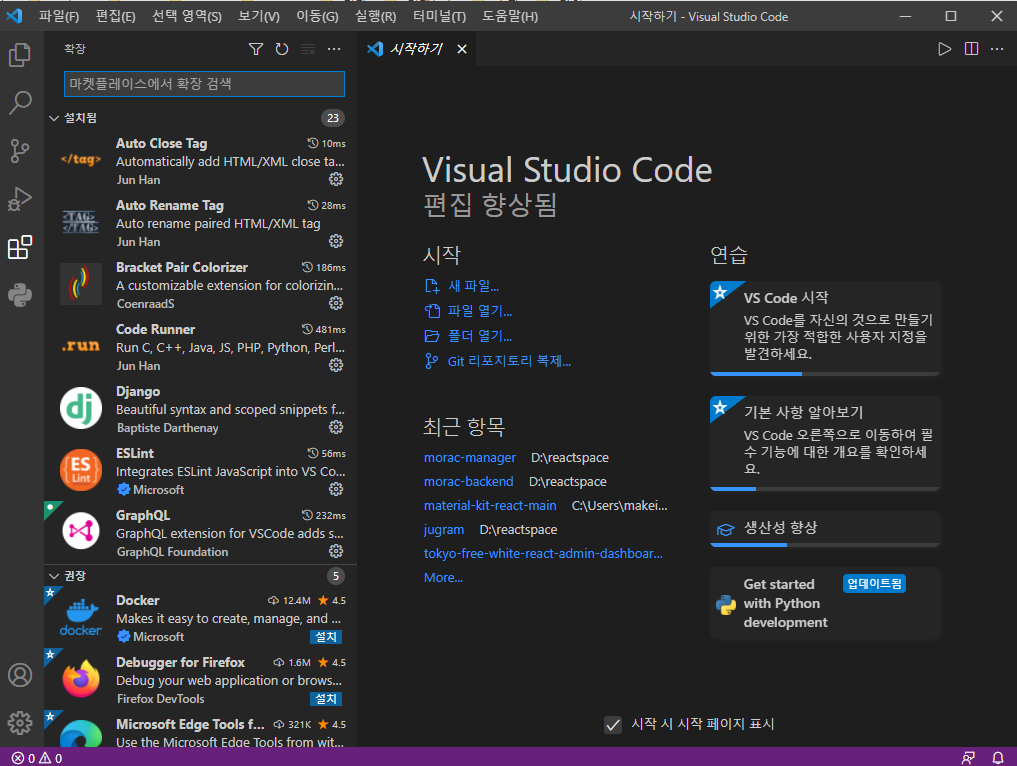Install the Debugger for Firefox extension
This screenshot has height=766, width=1017.
pos(326,699)
